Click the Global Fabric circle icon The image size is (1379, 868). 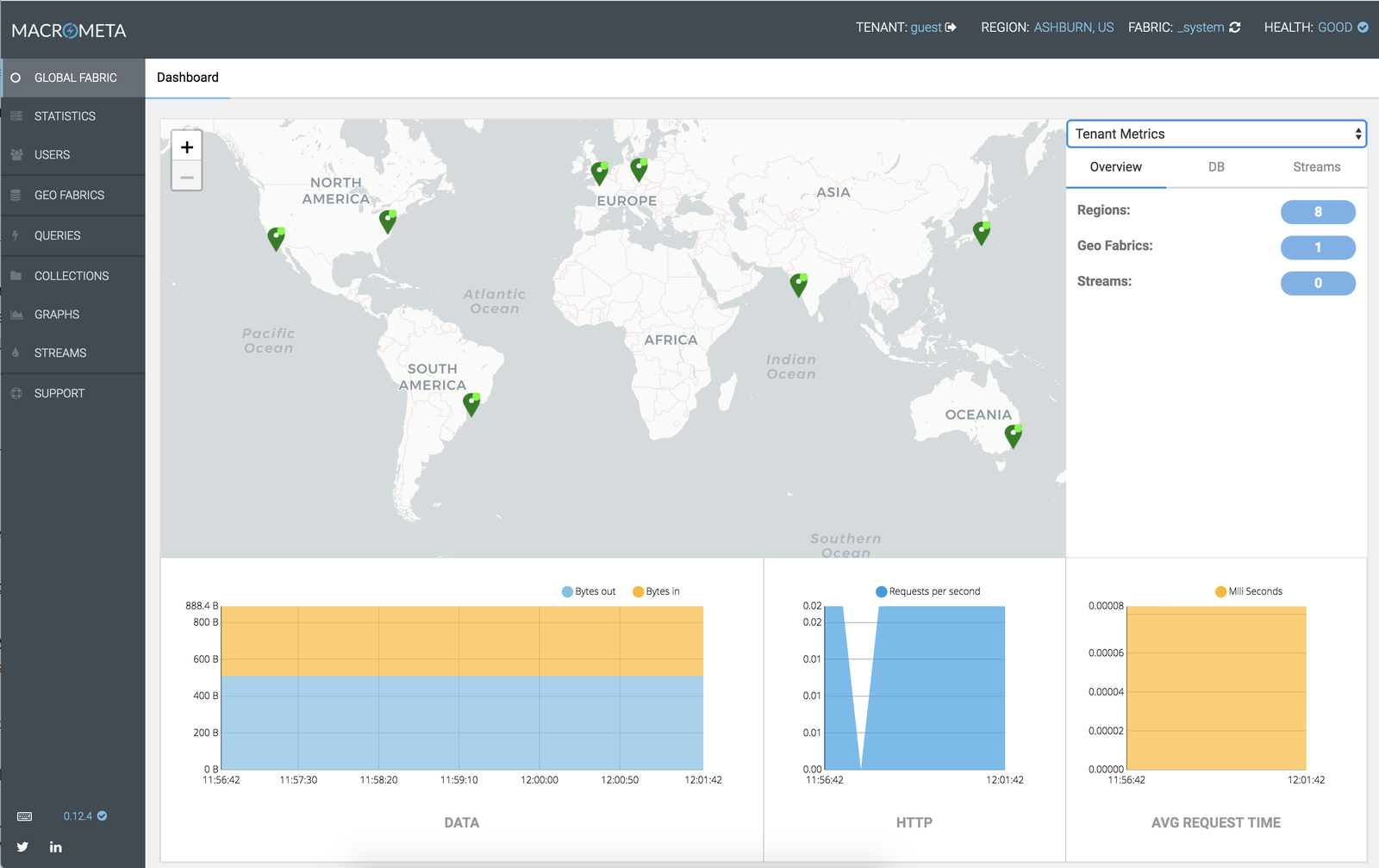pyautogui.click(x=16, y=78)
